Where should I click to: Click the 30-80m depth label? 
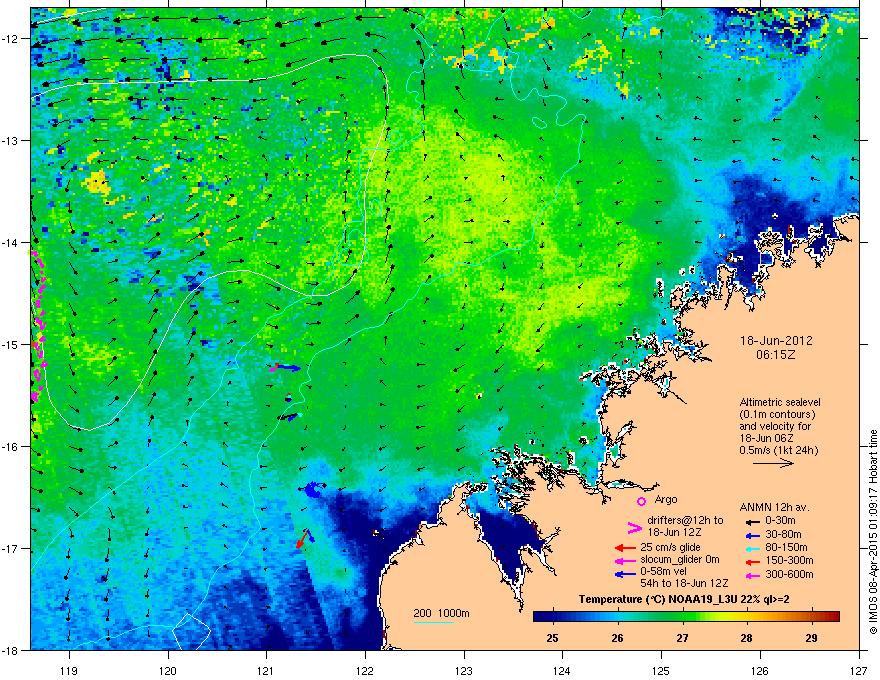783,534
